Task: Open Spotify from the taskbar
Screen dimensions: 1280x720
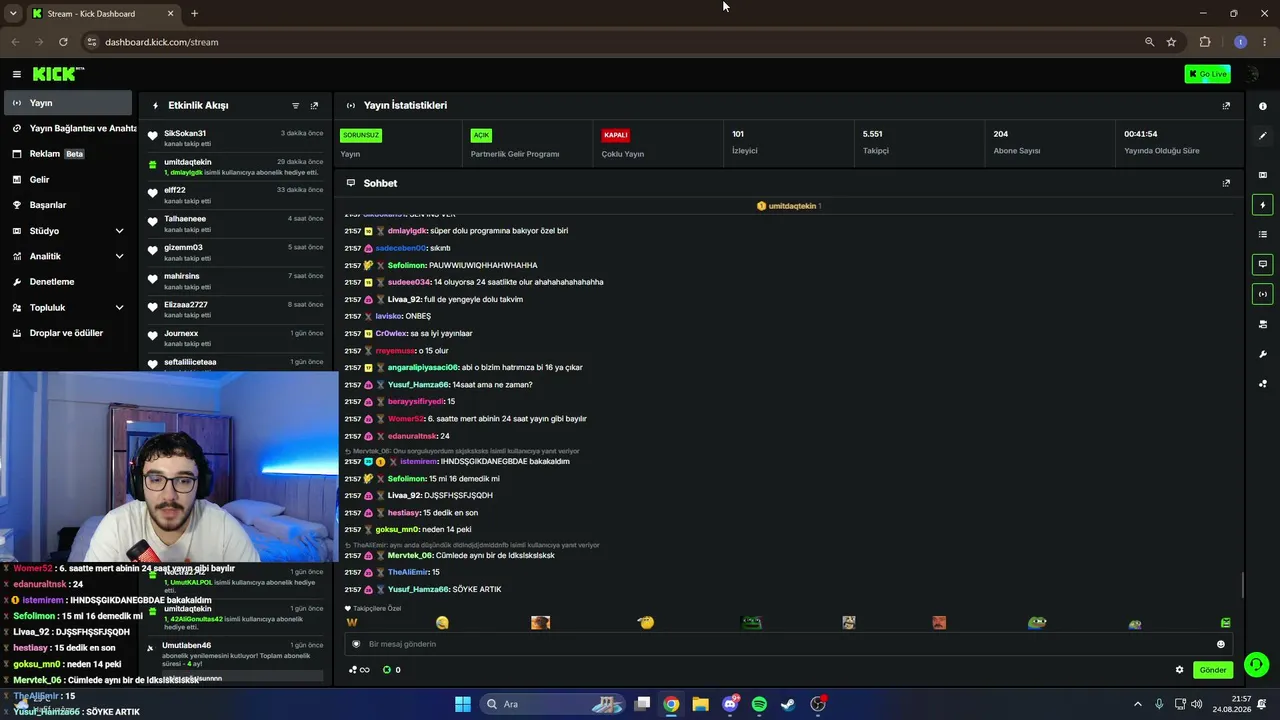Action: 759,704
